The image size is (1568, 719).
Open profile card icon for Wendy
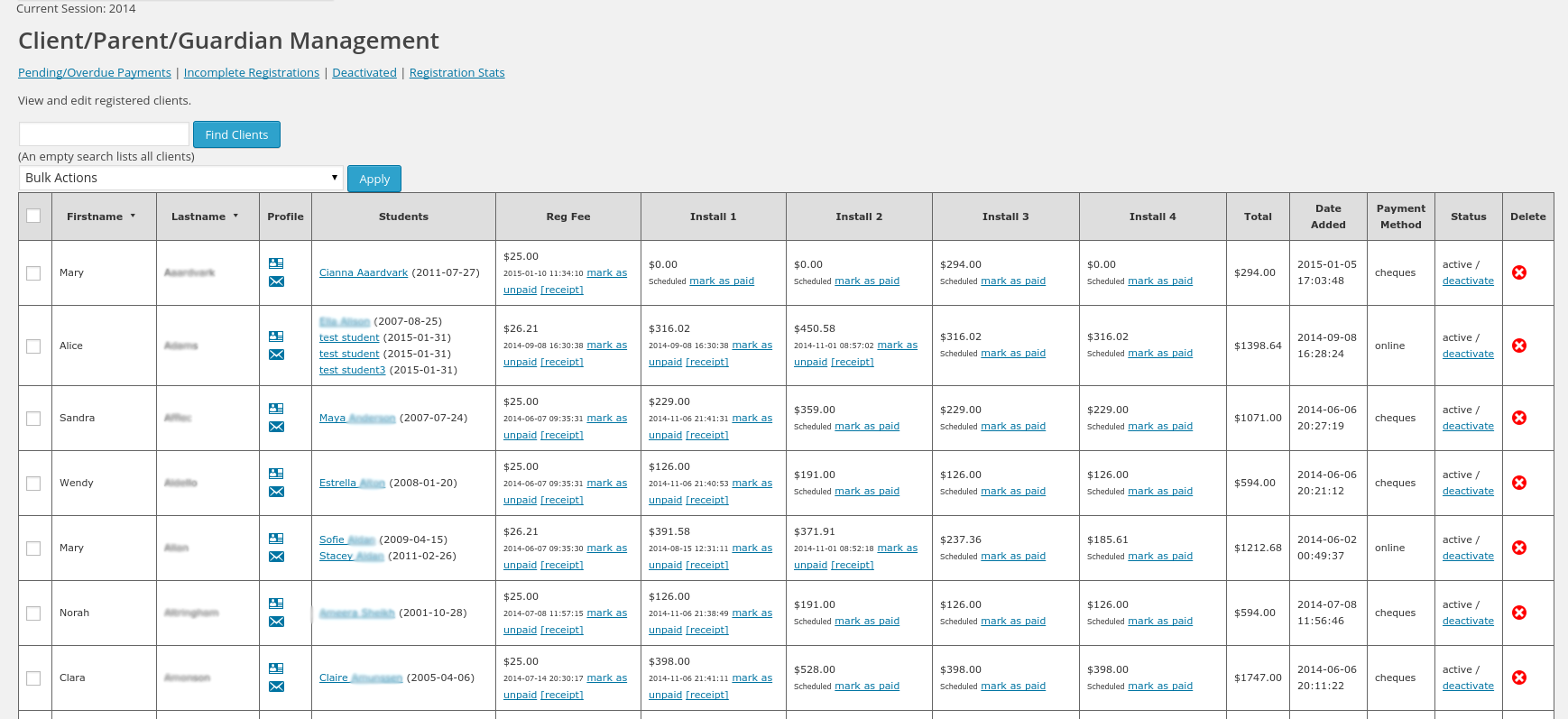[276, 474]
